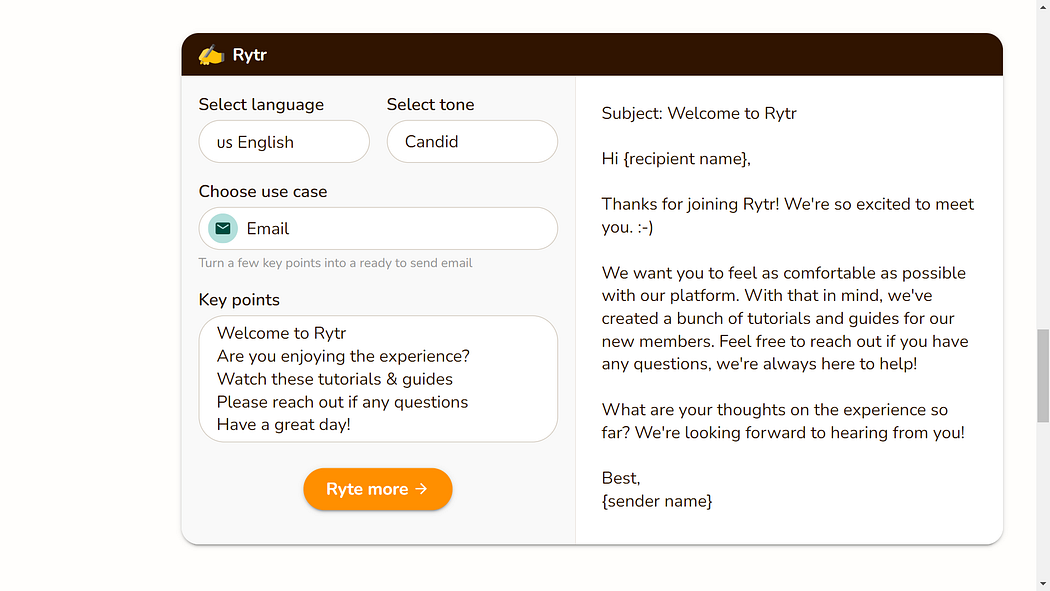Click the Rytr title text in the dark header

tap(249, 55)
